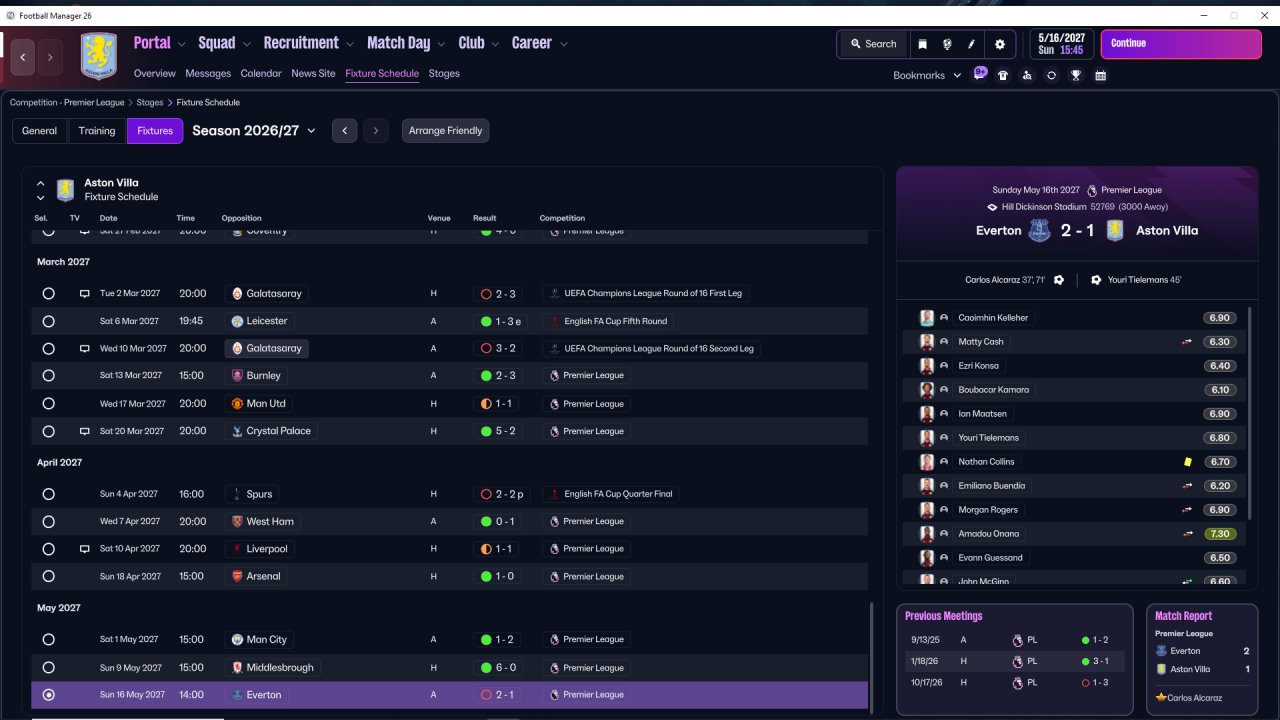
Task: Click the trophy icon in the bookmarks bar
Action: (1076, 75)
